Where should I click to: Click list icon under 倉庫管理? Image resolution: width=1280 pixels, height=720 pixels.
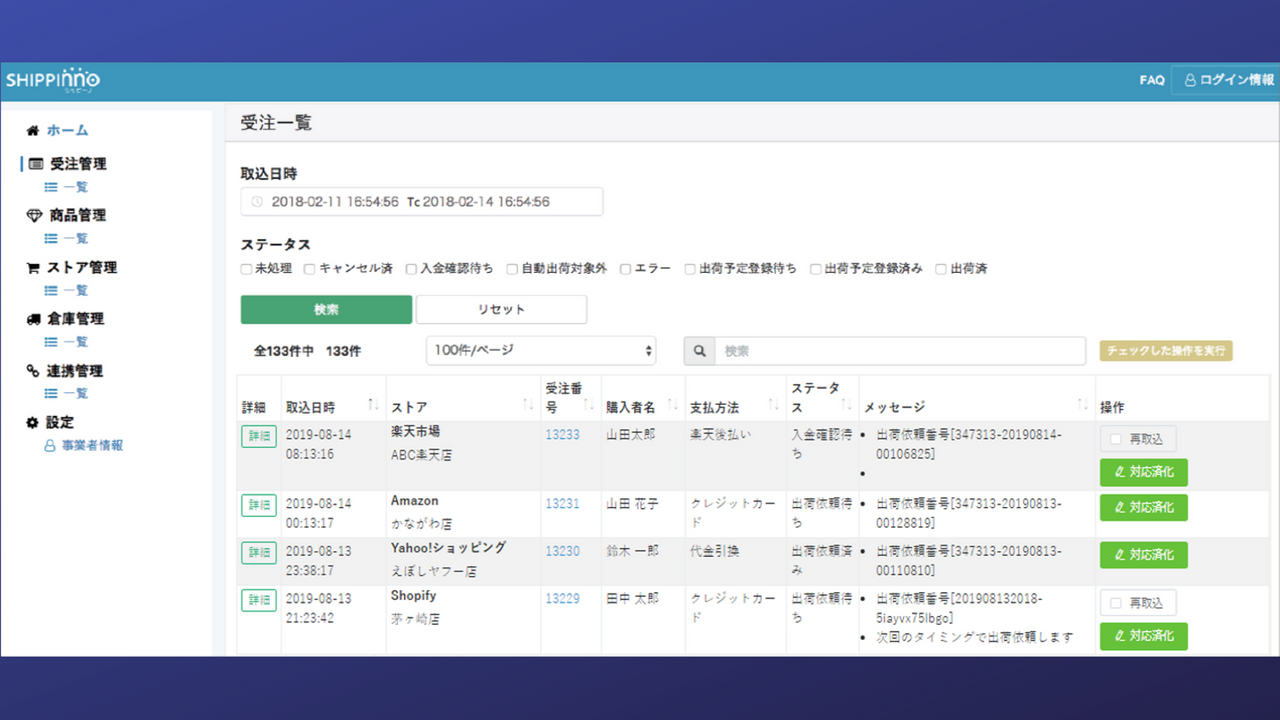[50, 342]
